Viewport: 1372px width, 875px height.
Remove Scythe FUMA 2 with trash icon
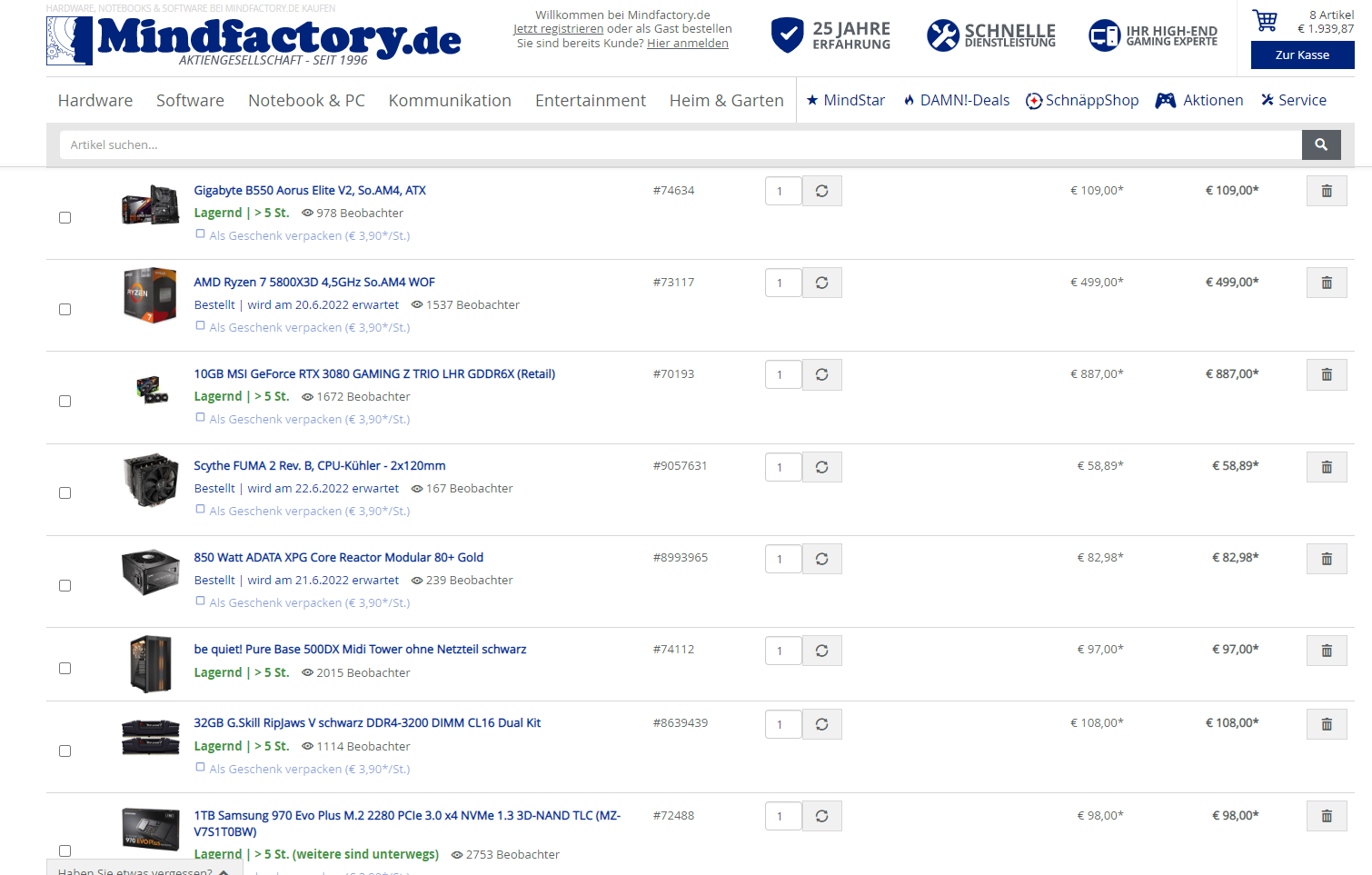tap(1327, 467)
